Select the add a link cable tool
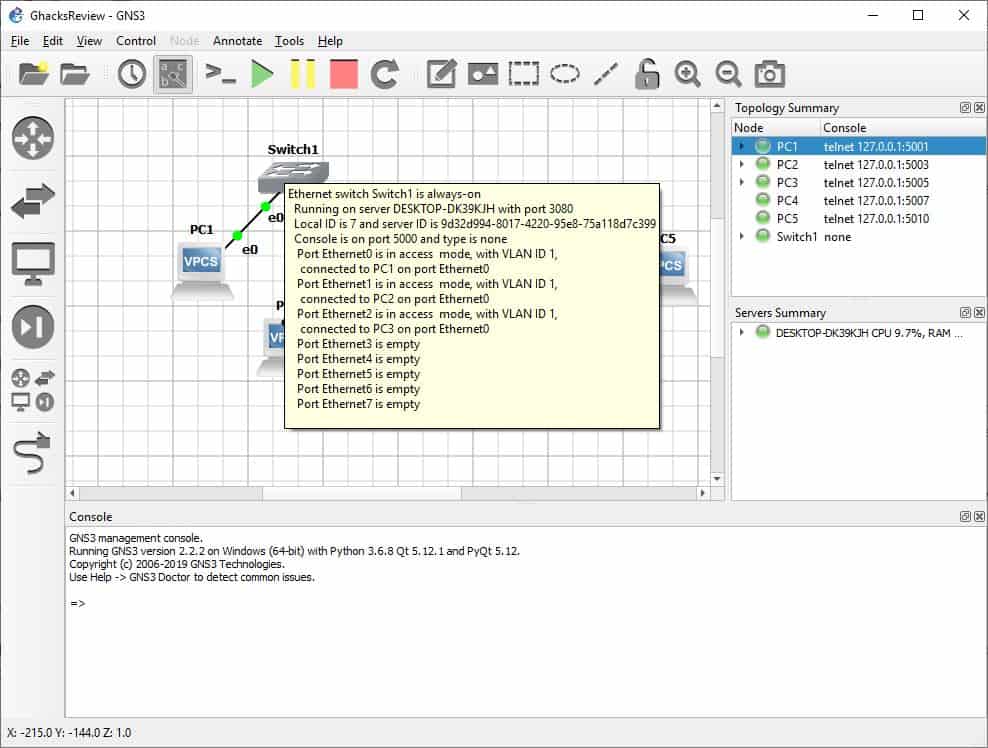 pyautogui.click(x=32, y=452)
